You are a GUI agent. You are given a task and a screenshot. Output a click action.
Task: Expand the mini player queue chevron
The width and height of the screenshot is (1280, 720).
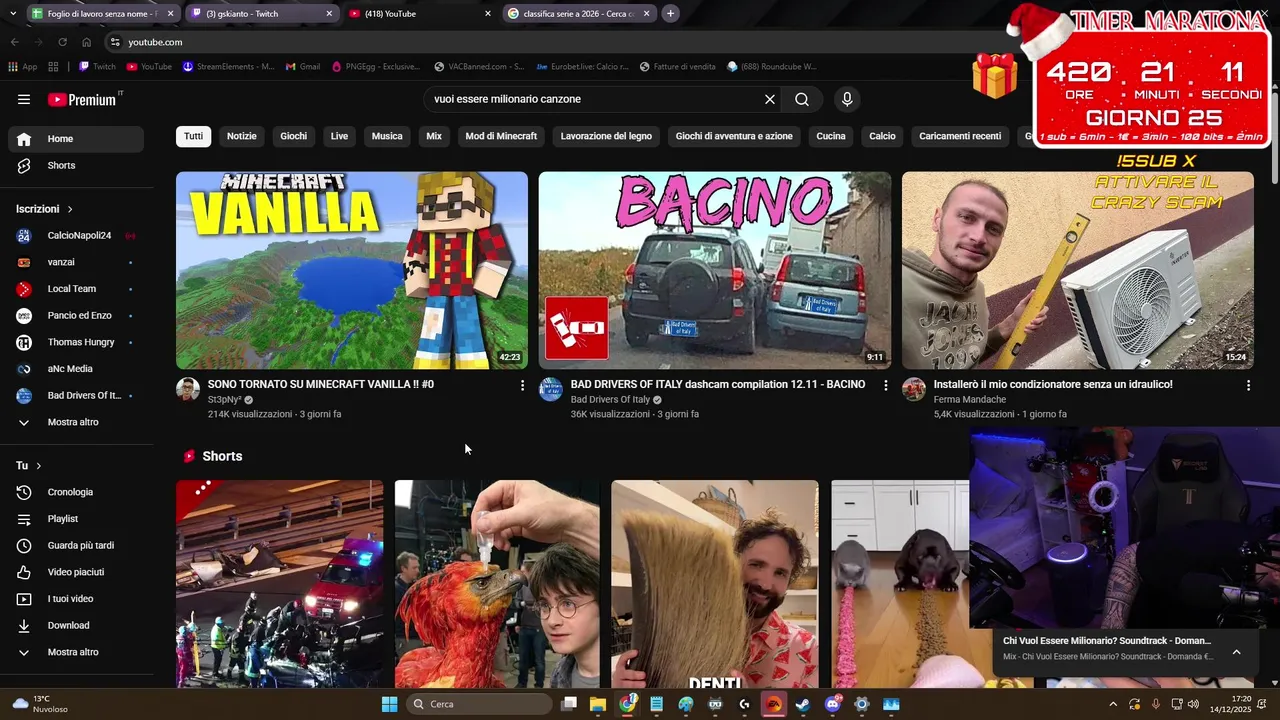pyautogui.click(x=1236, y=652)
